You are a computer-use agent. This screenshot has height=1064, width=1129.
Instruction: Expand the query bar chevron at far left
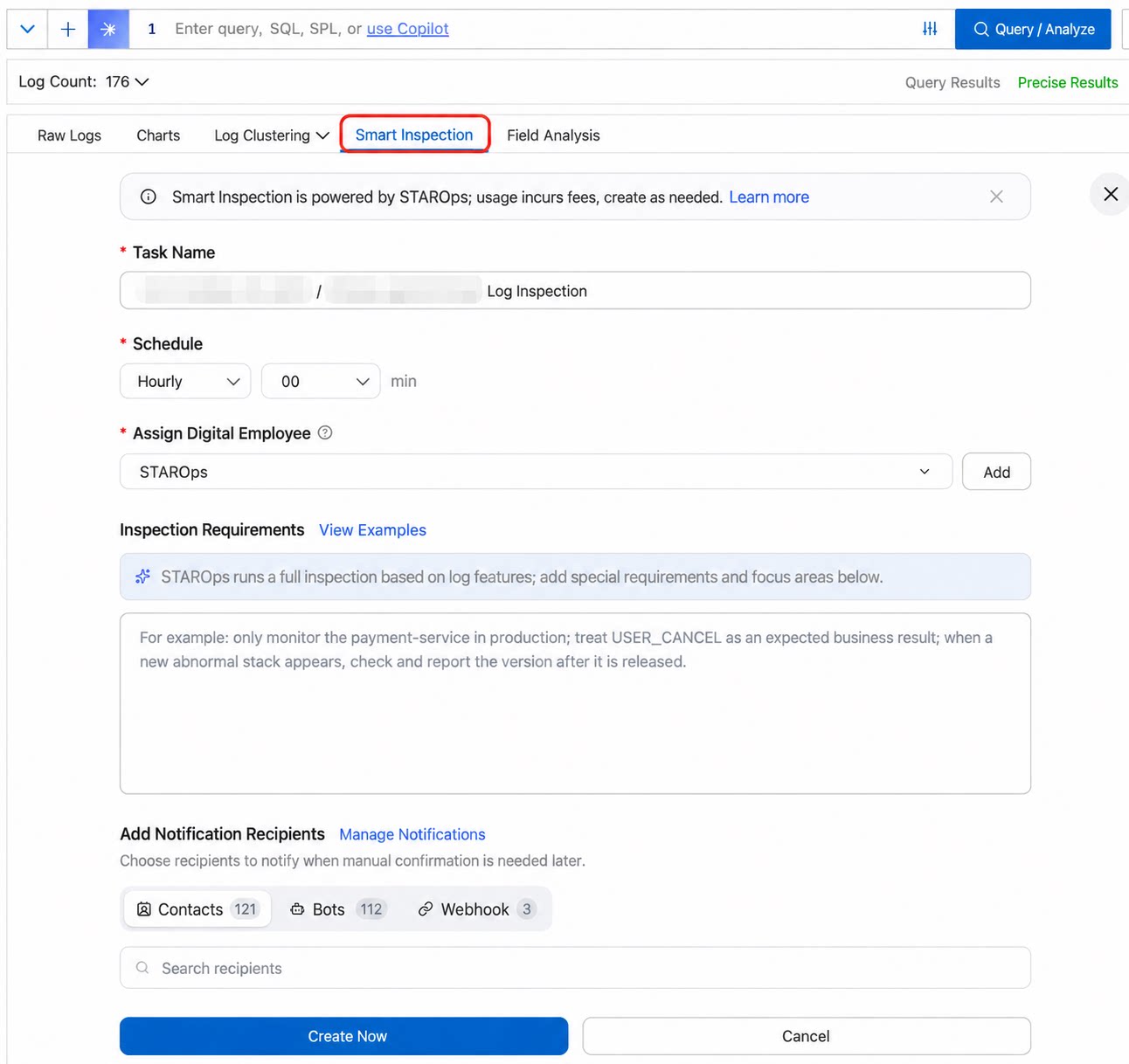pos(27,29)
